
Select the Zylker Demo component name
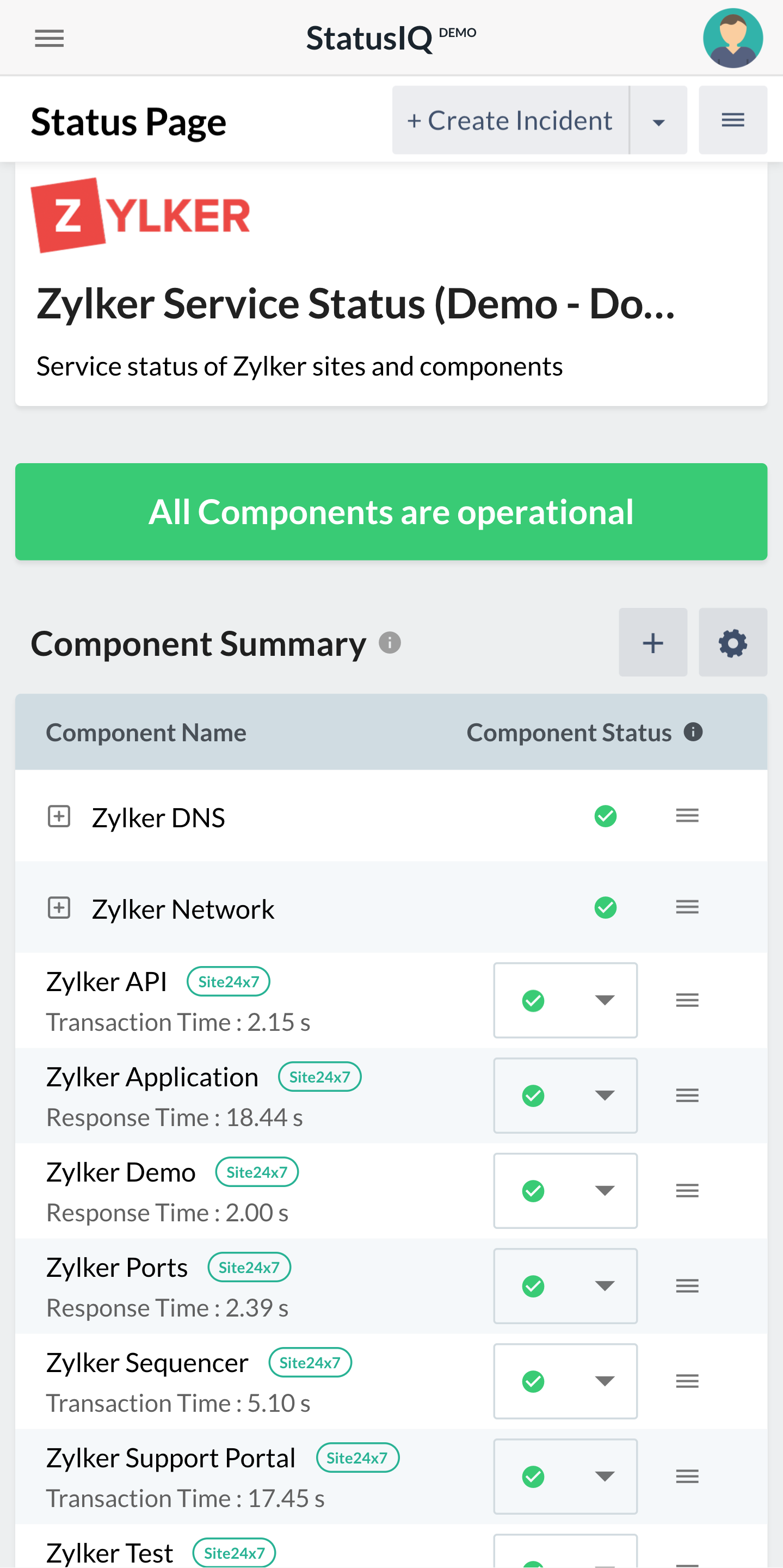(121, 1172)
